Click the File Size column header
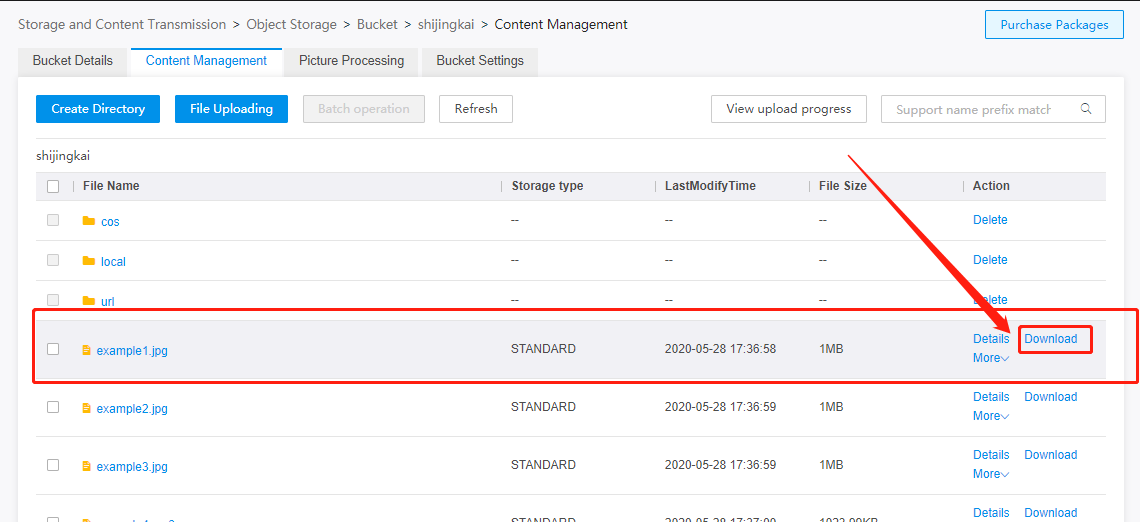The image size is (1140, 522). (843, 186)
